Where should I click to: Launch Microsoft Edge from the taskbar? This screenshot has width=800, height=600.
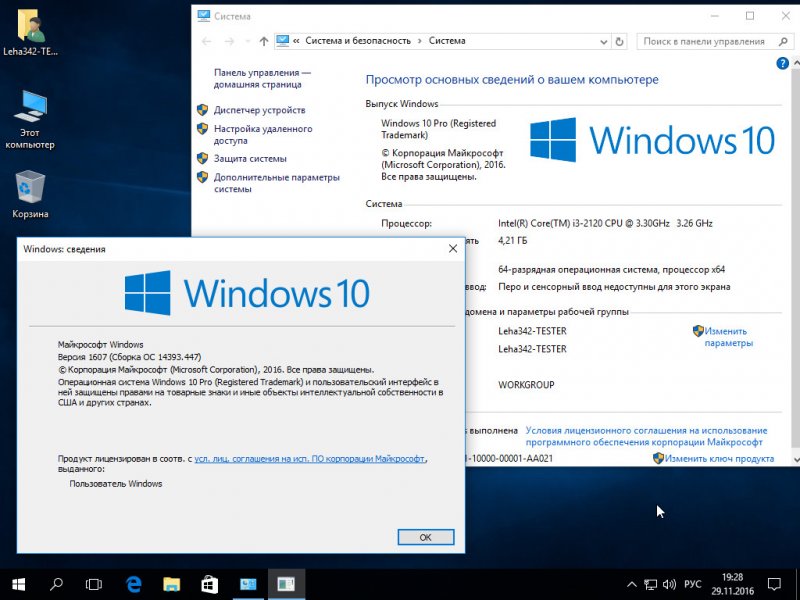click(x=134, y=584)
